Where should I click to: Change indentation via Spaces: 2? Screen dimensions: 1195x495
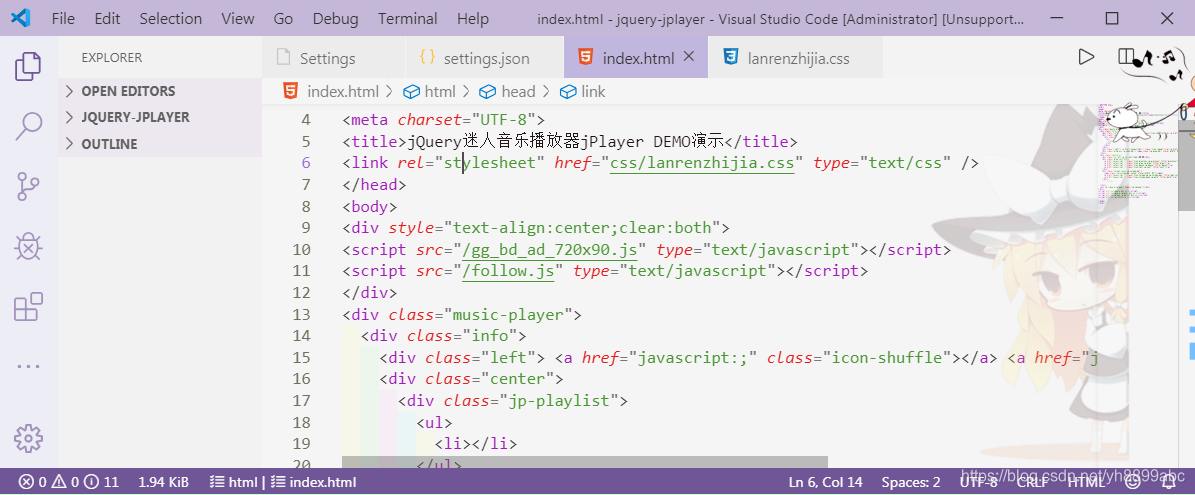coord(911,482)
